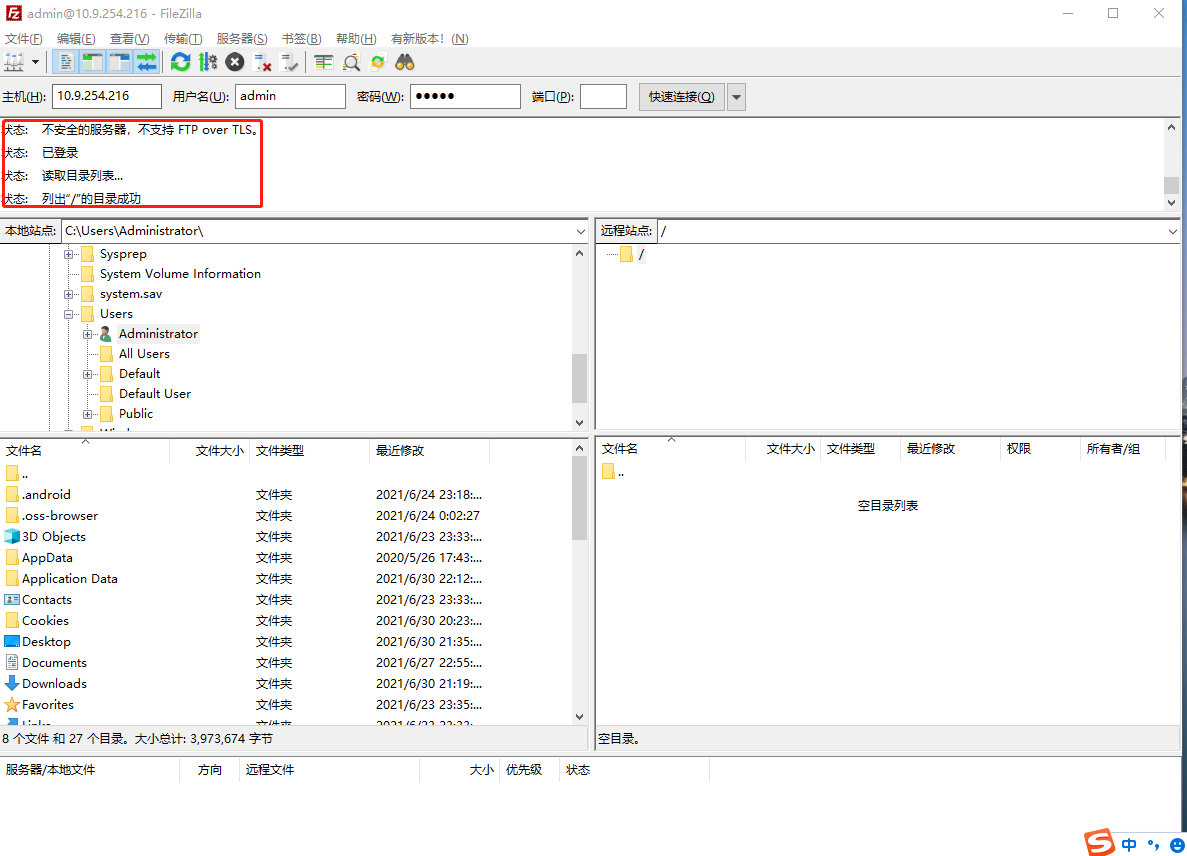Select the .oss-browser folder row
The width and height of the screenshot is (1187, 856).
(286, 515)
